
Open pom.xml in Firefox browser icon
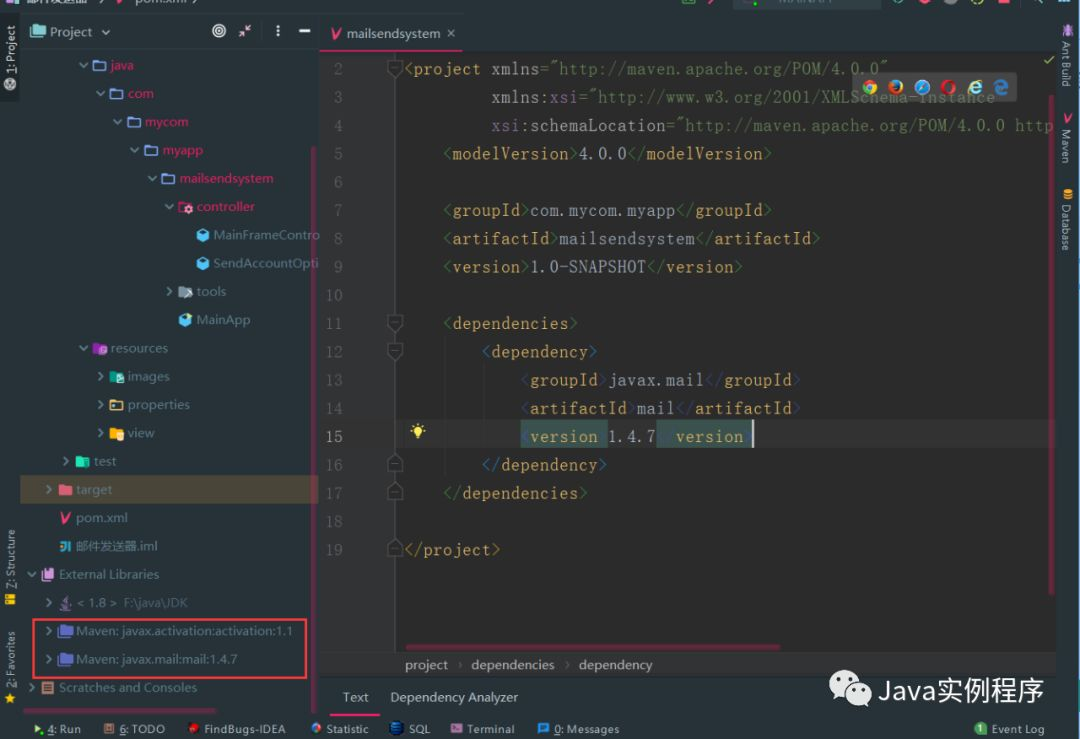coord(896,88)
